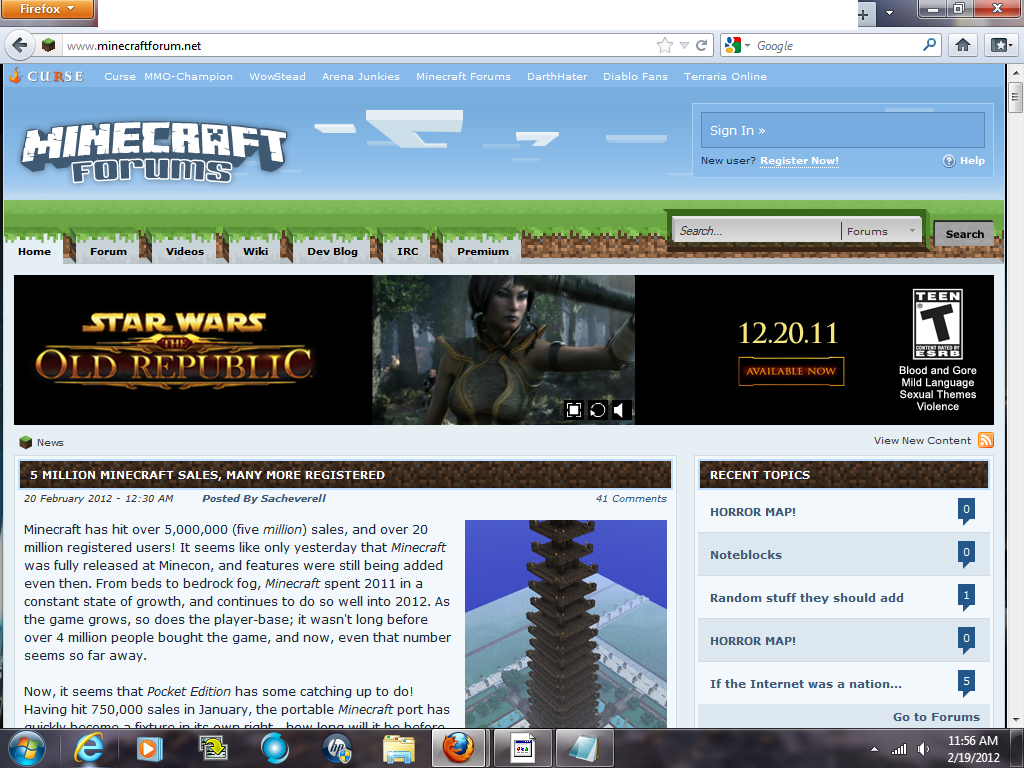This screenshot has height=768, width=1024.
Task: Open the Dev Blog navigation tab
Action: click(x=332, y=251)
